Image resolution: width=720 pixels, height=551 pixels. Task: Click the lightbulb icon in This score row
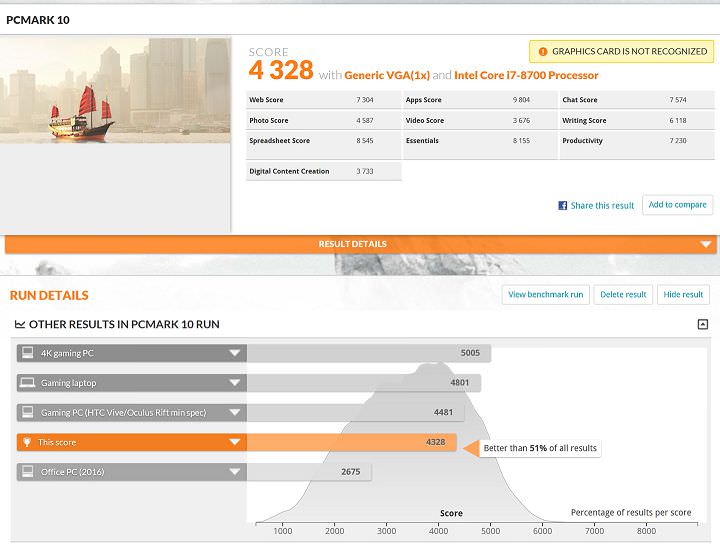click(x=28, y=442)
